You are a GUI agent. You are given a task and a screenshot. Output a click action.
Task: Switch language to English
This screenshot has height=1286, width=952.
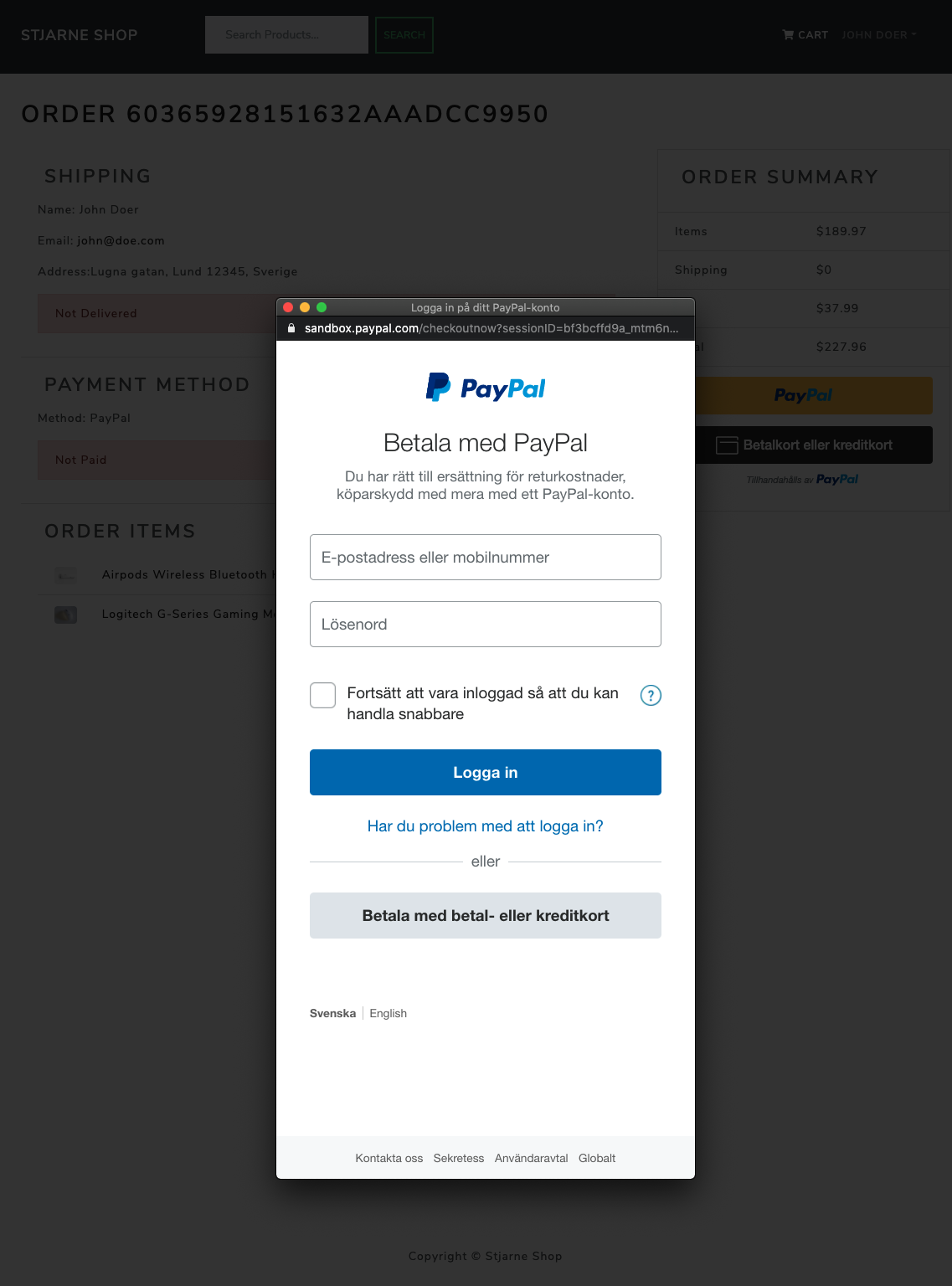(x=388, y=1013)
